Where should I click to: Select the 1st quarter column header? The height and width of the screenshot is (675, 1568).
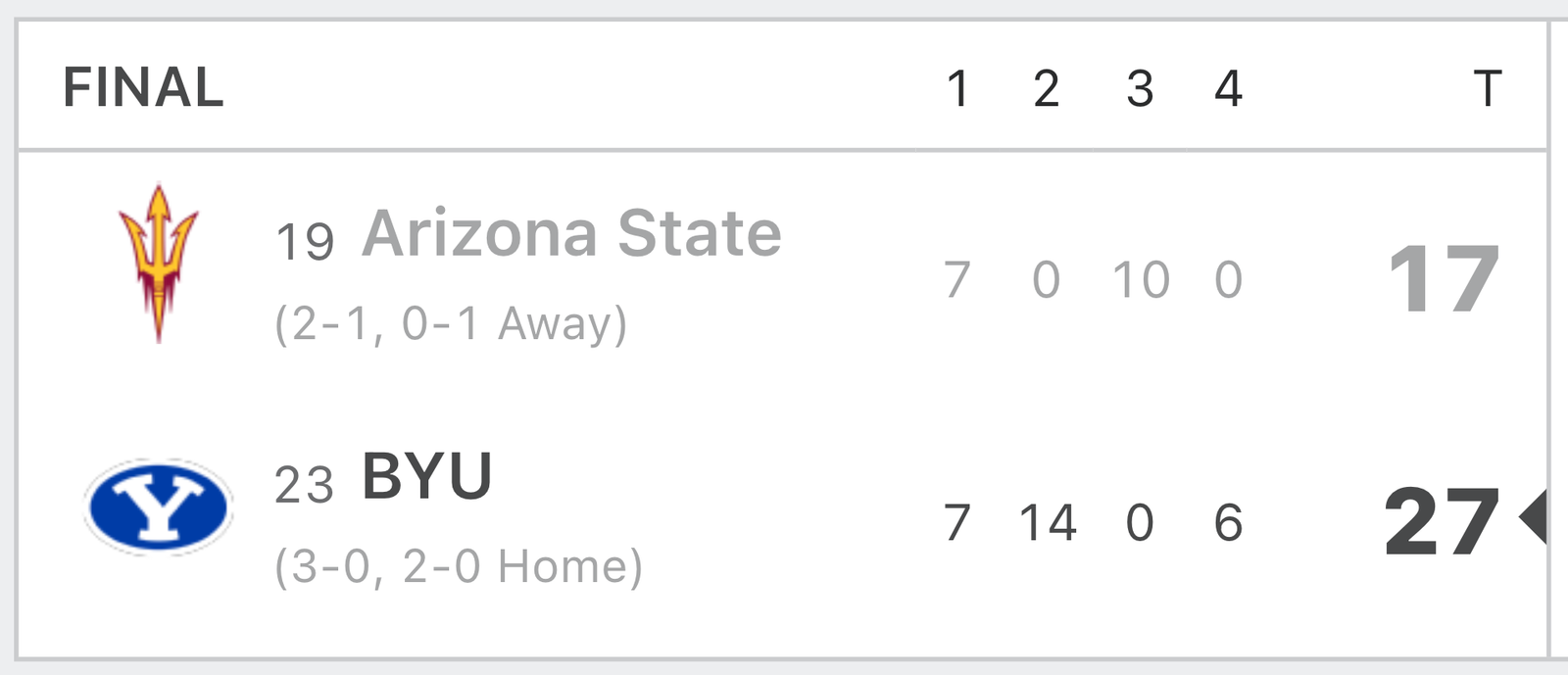[x=958, y=88]
